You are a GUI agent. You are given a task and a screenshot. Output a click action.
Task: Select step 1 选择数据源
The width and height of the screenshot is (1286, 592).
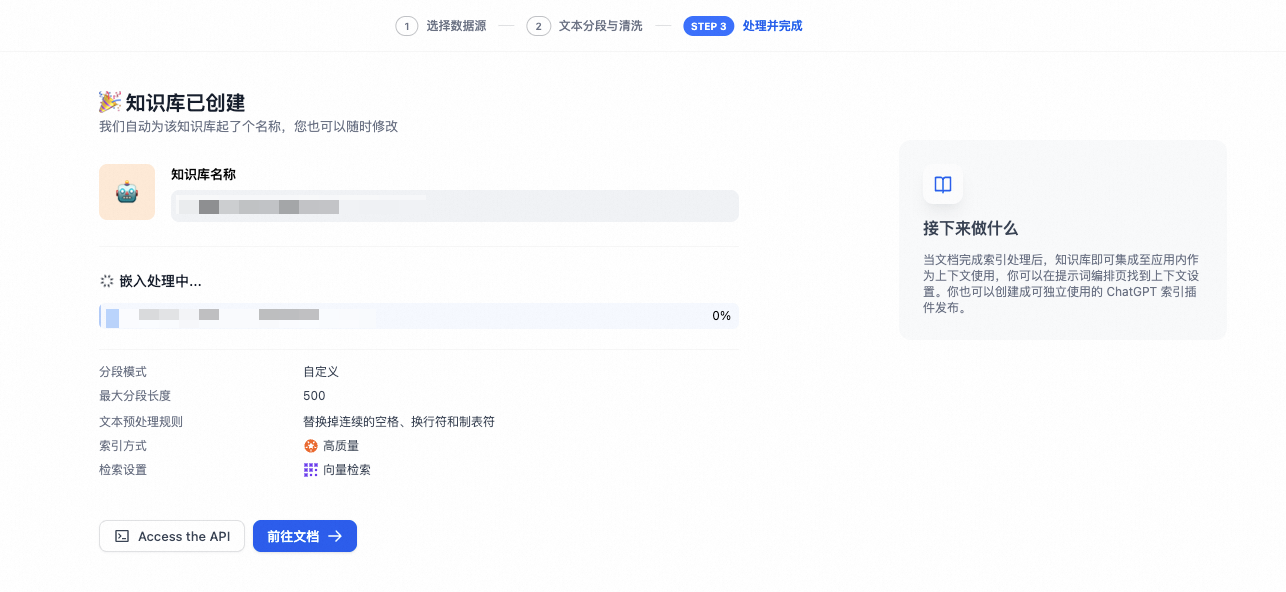click(x=441, y=26)
